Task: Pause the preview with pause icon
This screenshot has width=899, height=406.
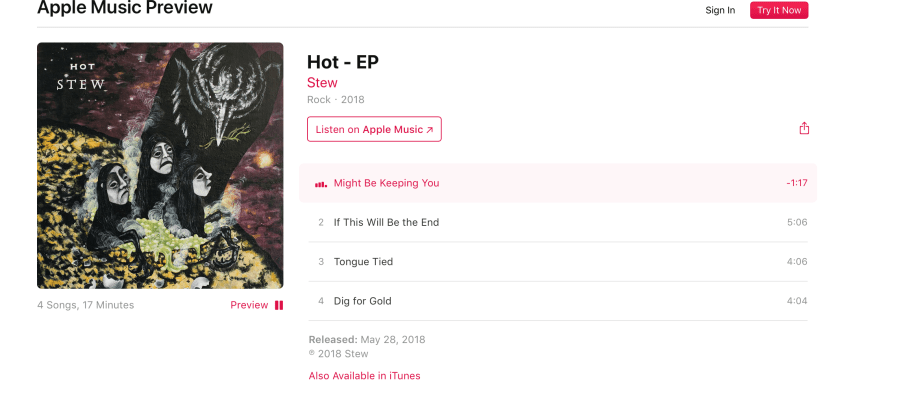Action: pyautogui.click(x=279, y=305)
